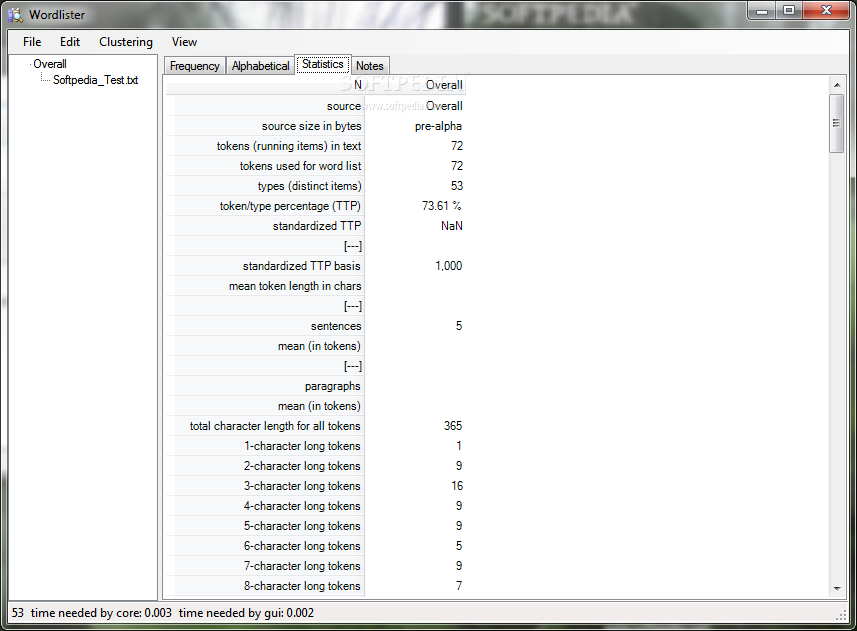Click the 'standardized TTP' row label
Image resolution: width=857 pixels, height=631 pixels.
317,226
